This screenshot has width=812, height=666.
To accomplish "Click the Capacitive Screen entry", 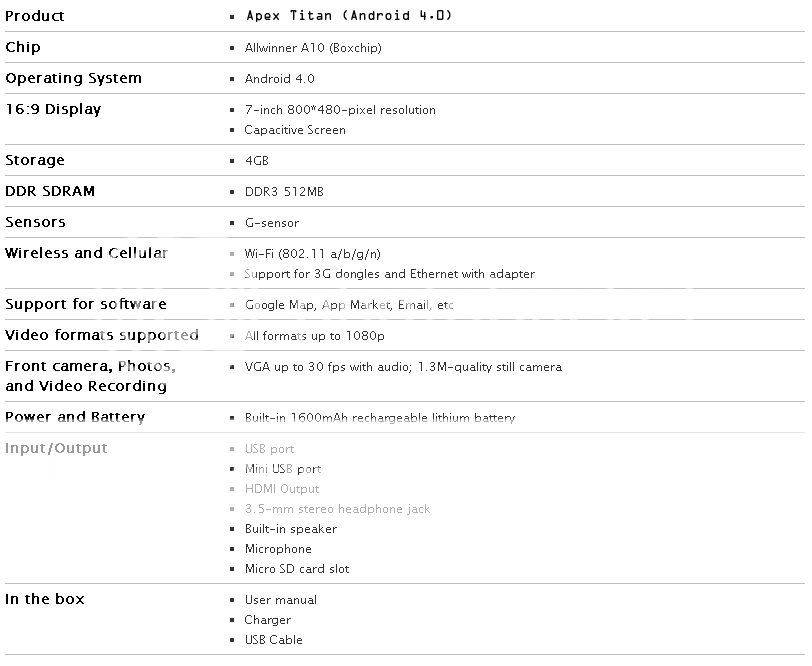I will [295, 130].
